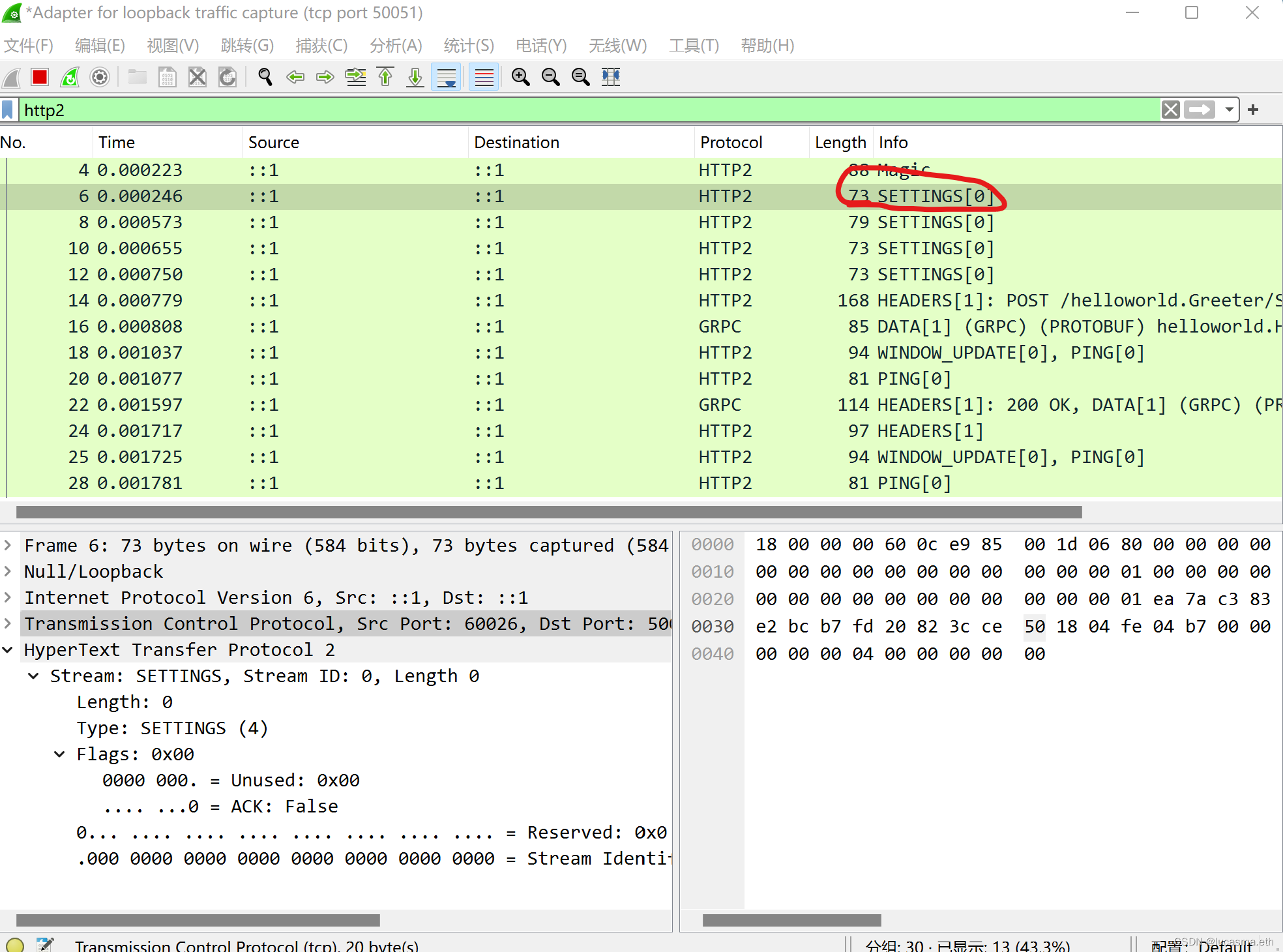
Task: Toggle auto-scroll during live capture
Action: pos(447,78)
